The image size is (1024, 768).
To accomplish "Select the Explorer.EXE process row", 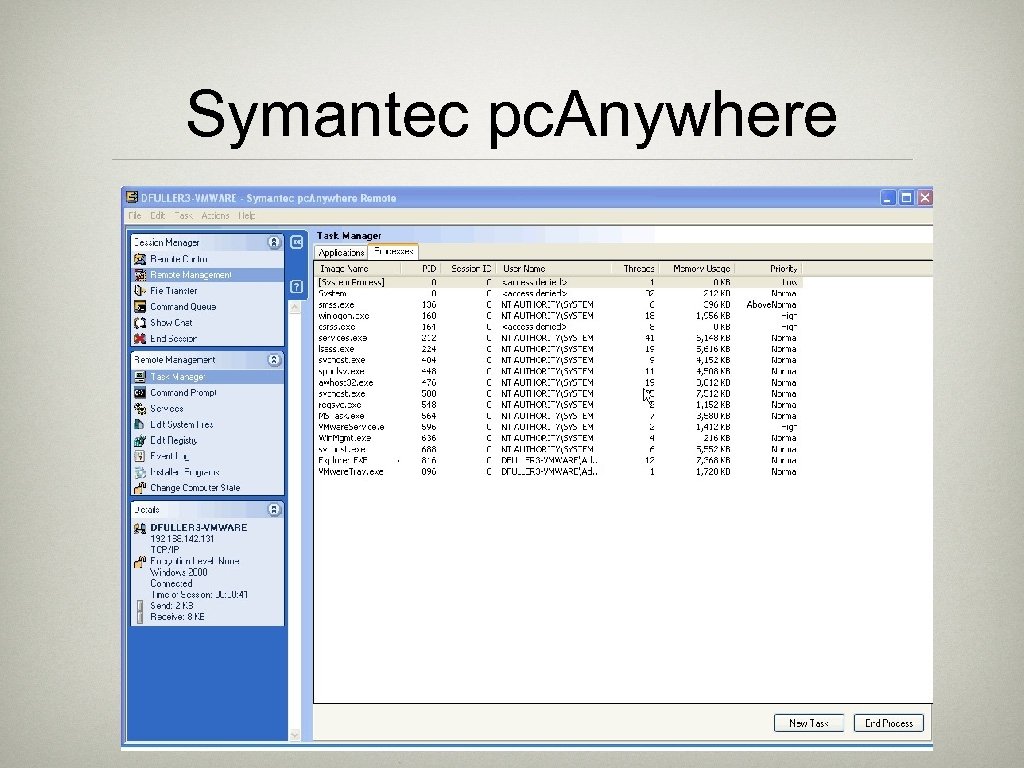I will (558, 460).
